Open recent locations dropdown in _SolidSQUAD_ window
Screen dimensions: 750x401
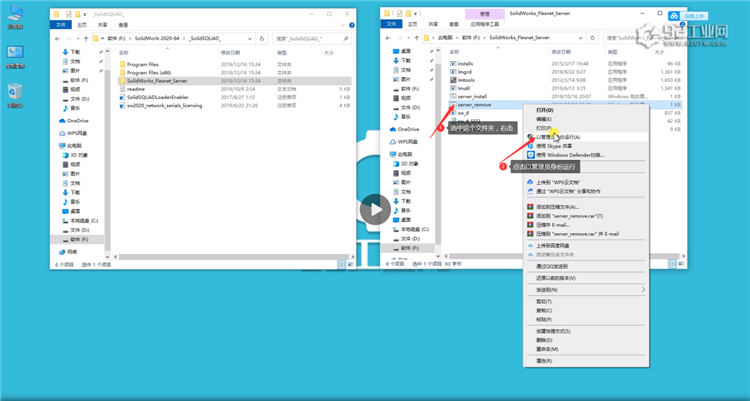77,38
